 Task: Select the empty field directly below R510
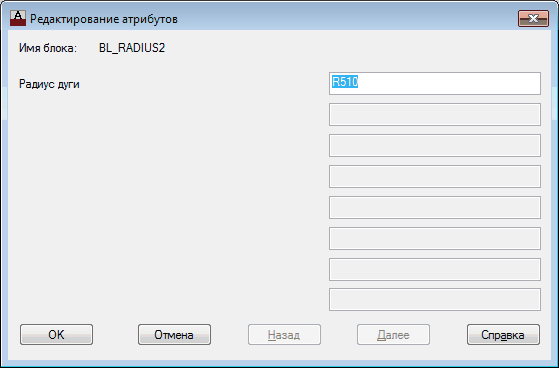pyautogui.click(x=435, y=114)
